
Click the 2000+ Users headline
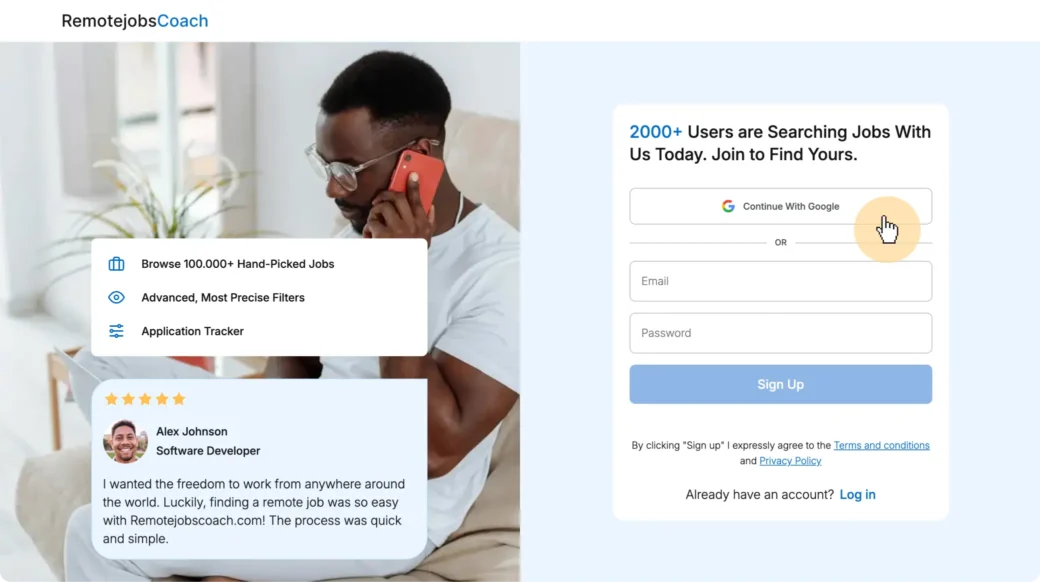pos(780,143)
